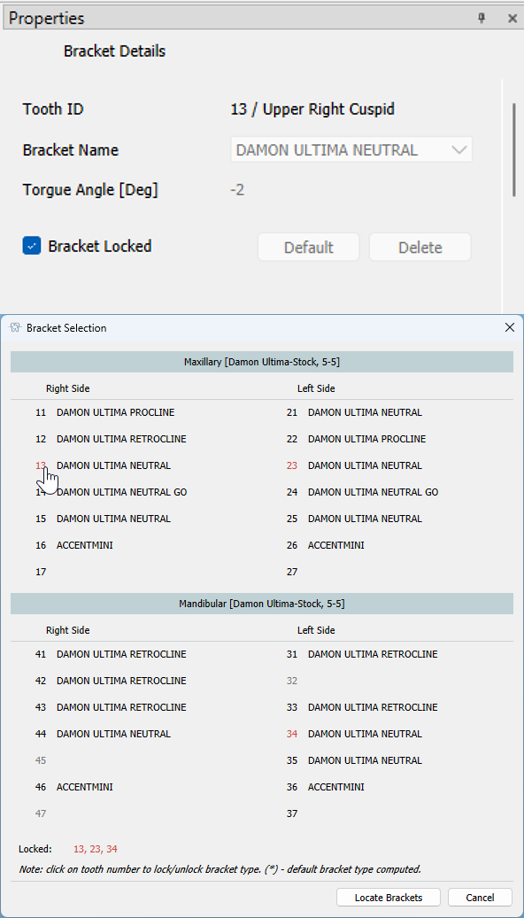Screen dimensions: 524x918
Task: Open the Bracket Name dropdown
Action: tap(351, 150)
